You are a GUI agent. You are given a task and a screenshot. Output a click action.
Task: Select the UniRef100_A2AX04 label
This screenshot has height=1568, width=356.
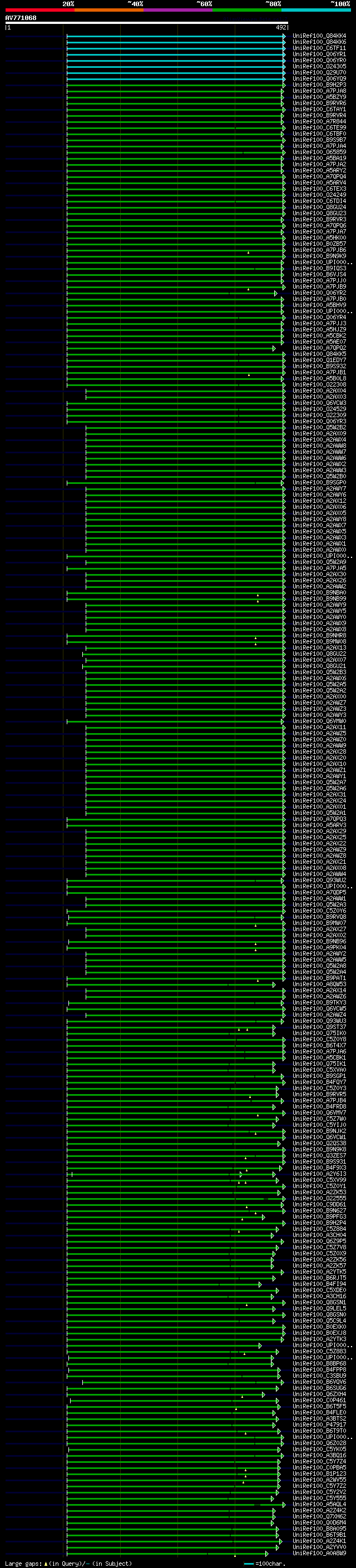point(319,391)
